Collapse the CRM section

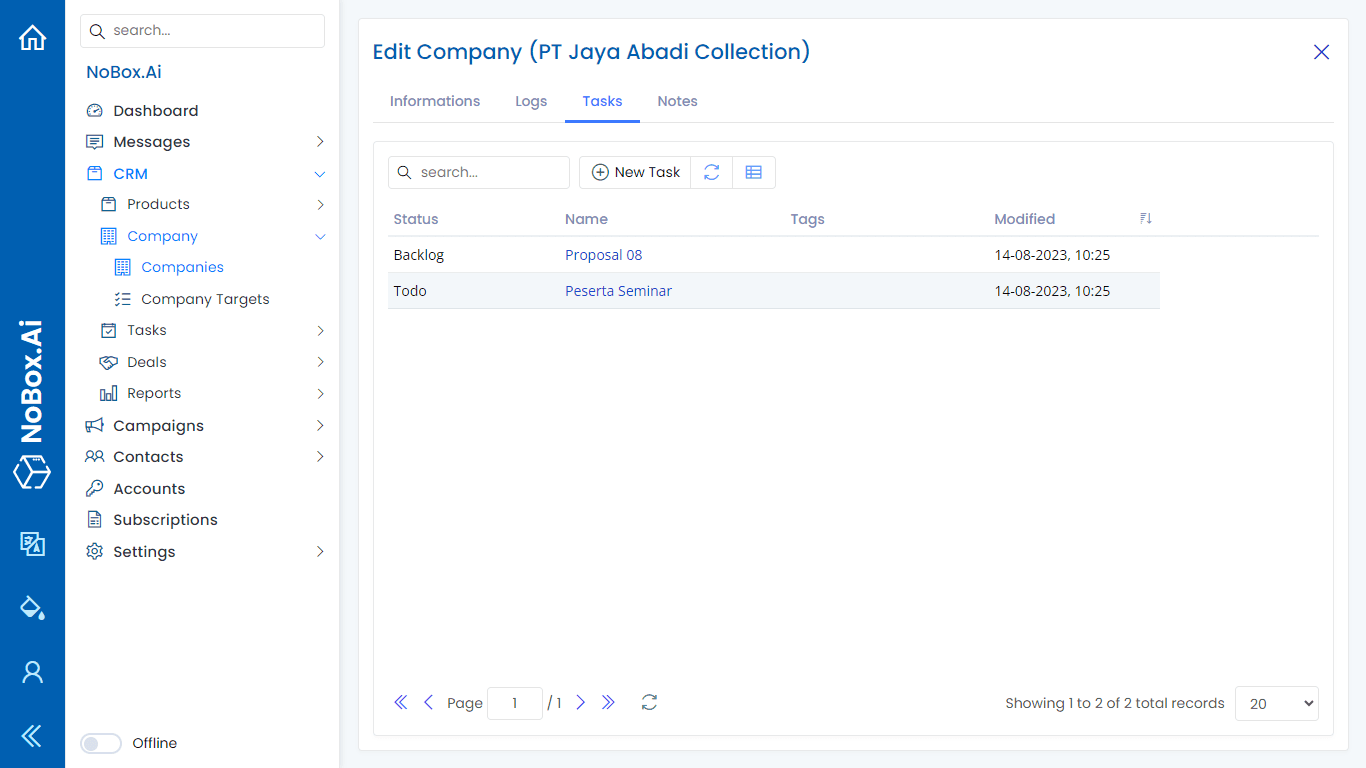[320, 173]
